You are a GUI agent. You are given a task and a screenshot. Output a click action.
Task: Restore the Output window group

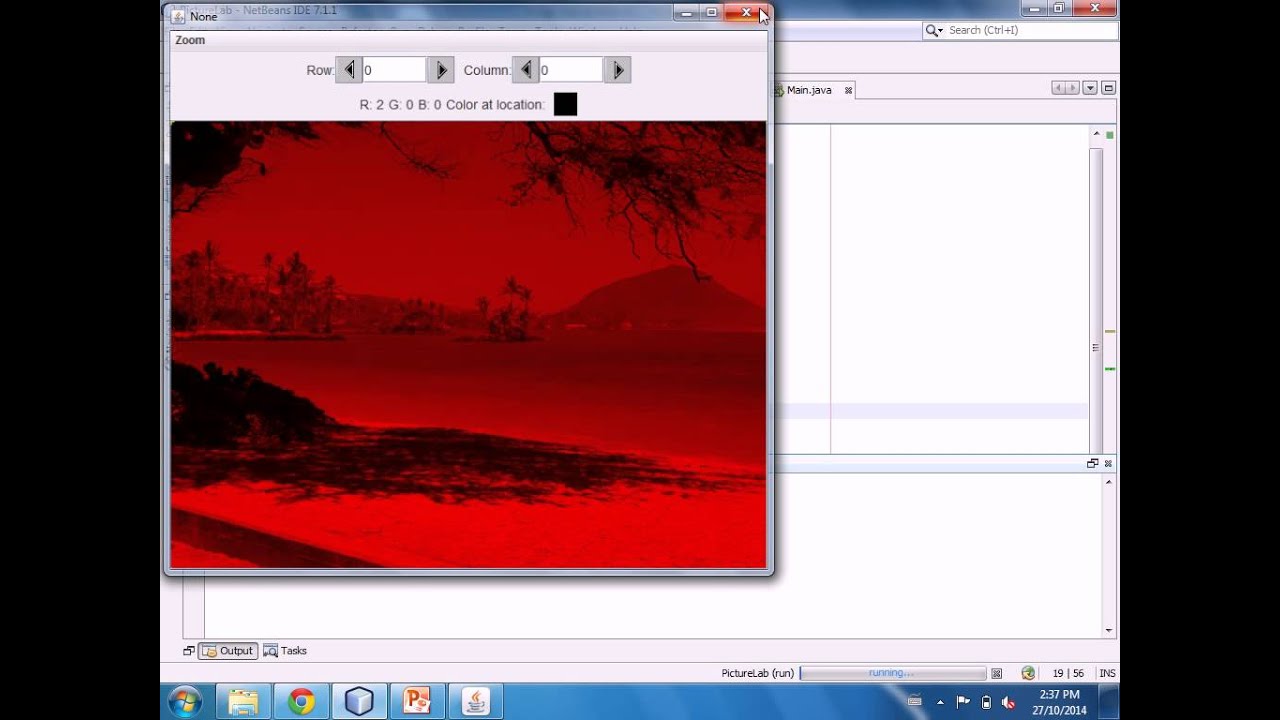1092,463
